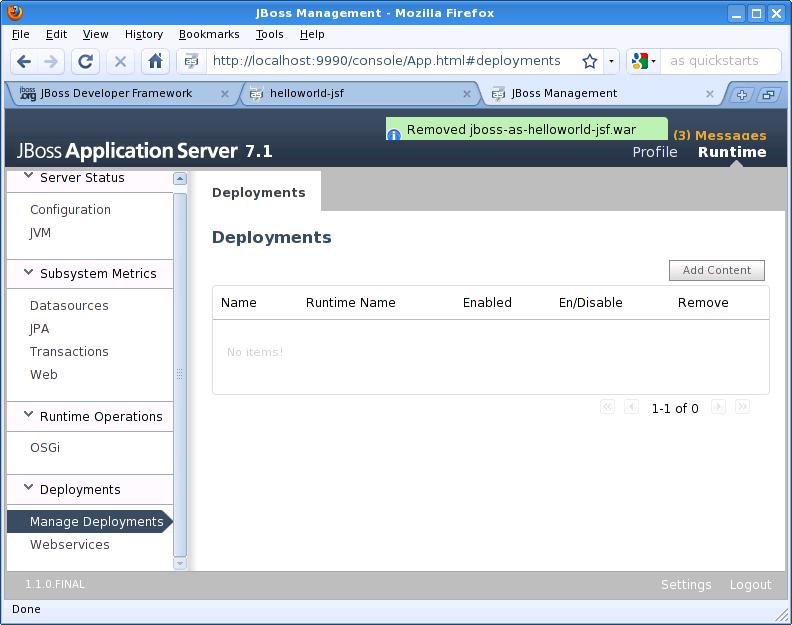Click the Name column header
Screen dimensions: 792x625
(x=239, y=303)
